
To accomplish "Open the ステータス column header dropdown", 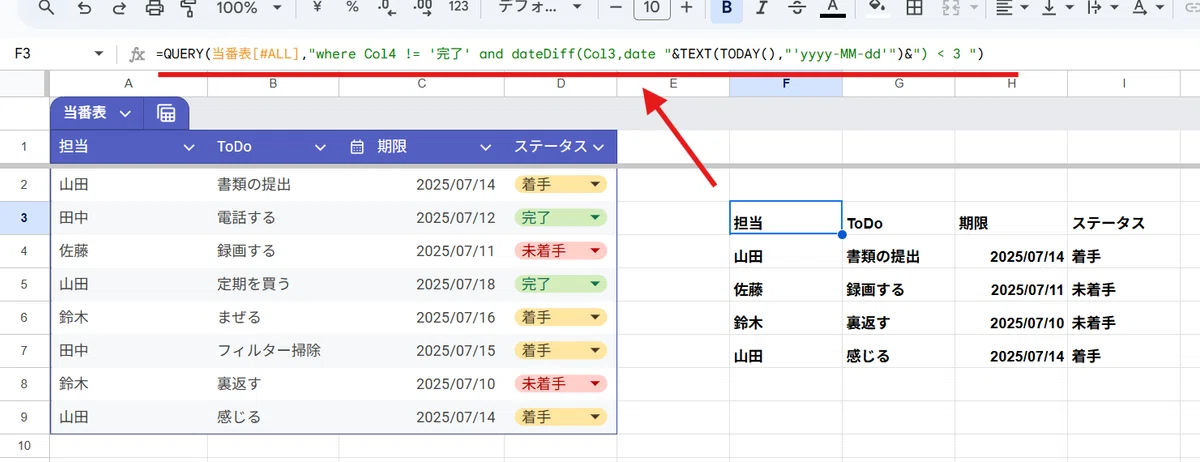I will click(x=599, y=148).
